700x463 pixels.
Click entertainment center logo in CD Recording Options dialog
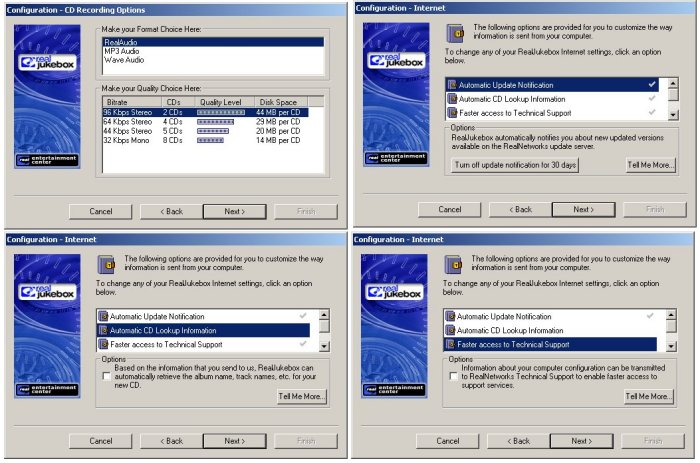46,159
